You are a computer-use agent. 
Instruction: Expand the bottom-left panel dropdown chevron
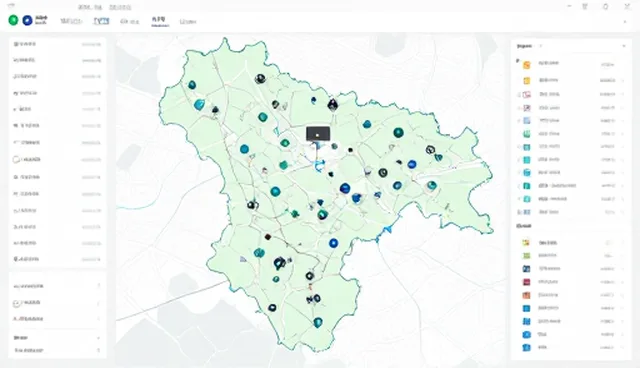98,338
